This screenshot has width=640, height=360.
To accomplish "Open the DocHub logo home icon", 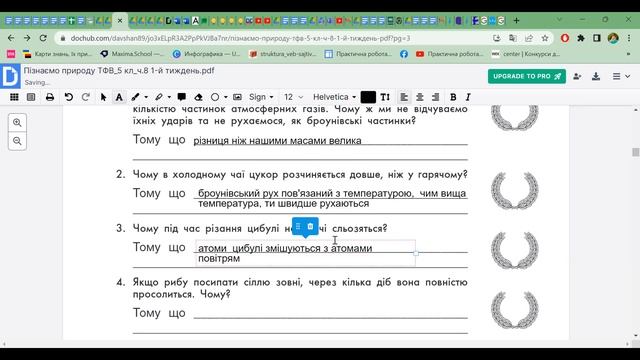I will 10,76.
